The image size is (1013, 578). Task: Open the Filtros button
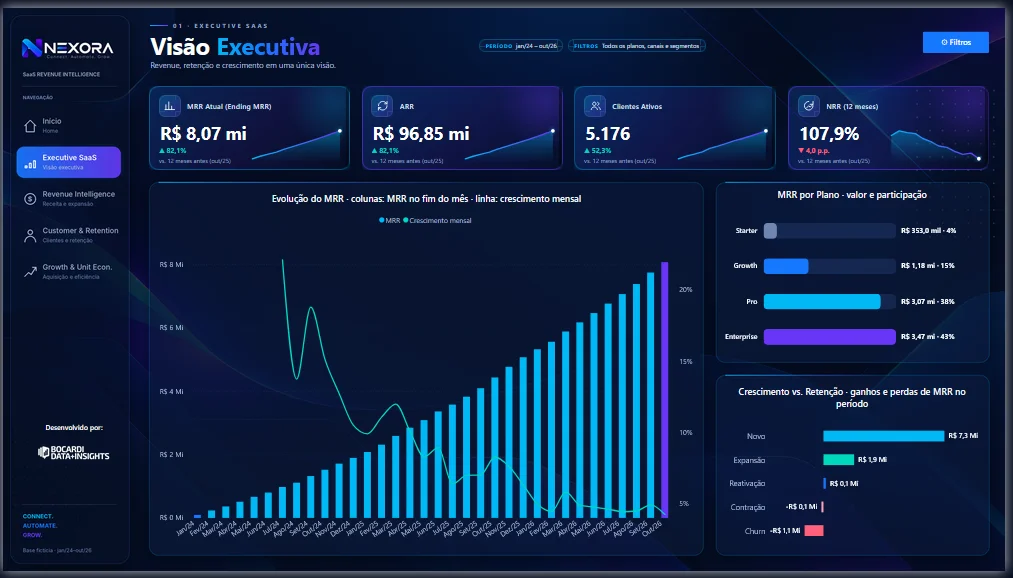pyautogui.click(x=956, y=42)
